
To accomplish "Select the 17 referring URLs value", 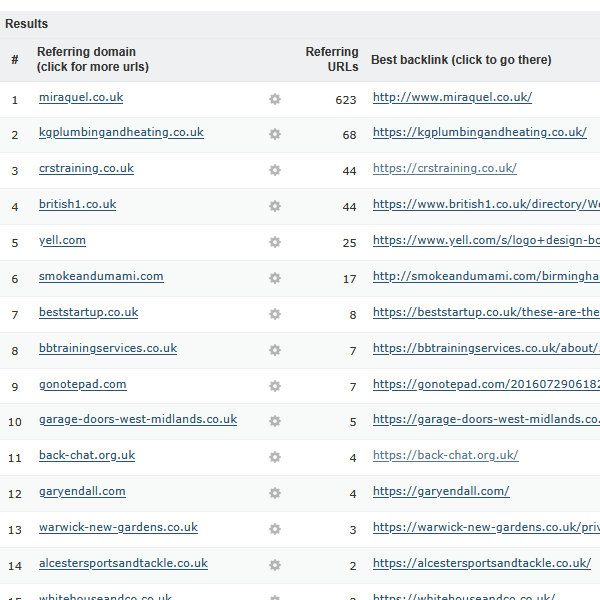I will [349, 279].
